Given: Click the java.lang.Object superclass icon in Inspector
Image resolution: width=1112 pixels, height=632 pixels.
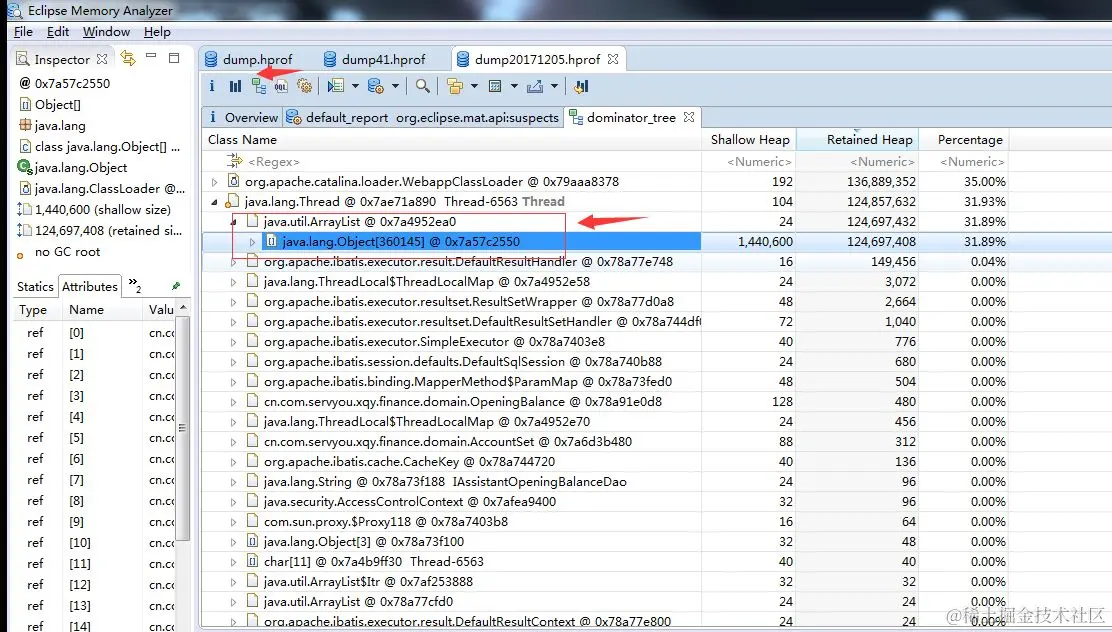Looking at the screenshot, I should pos(24,167).
